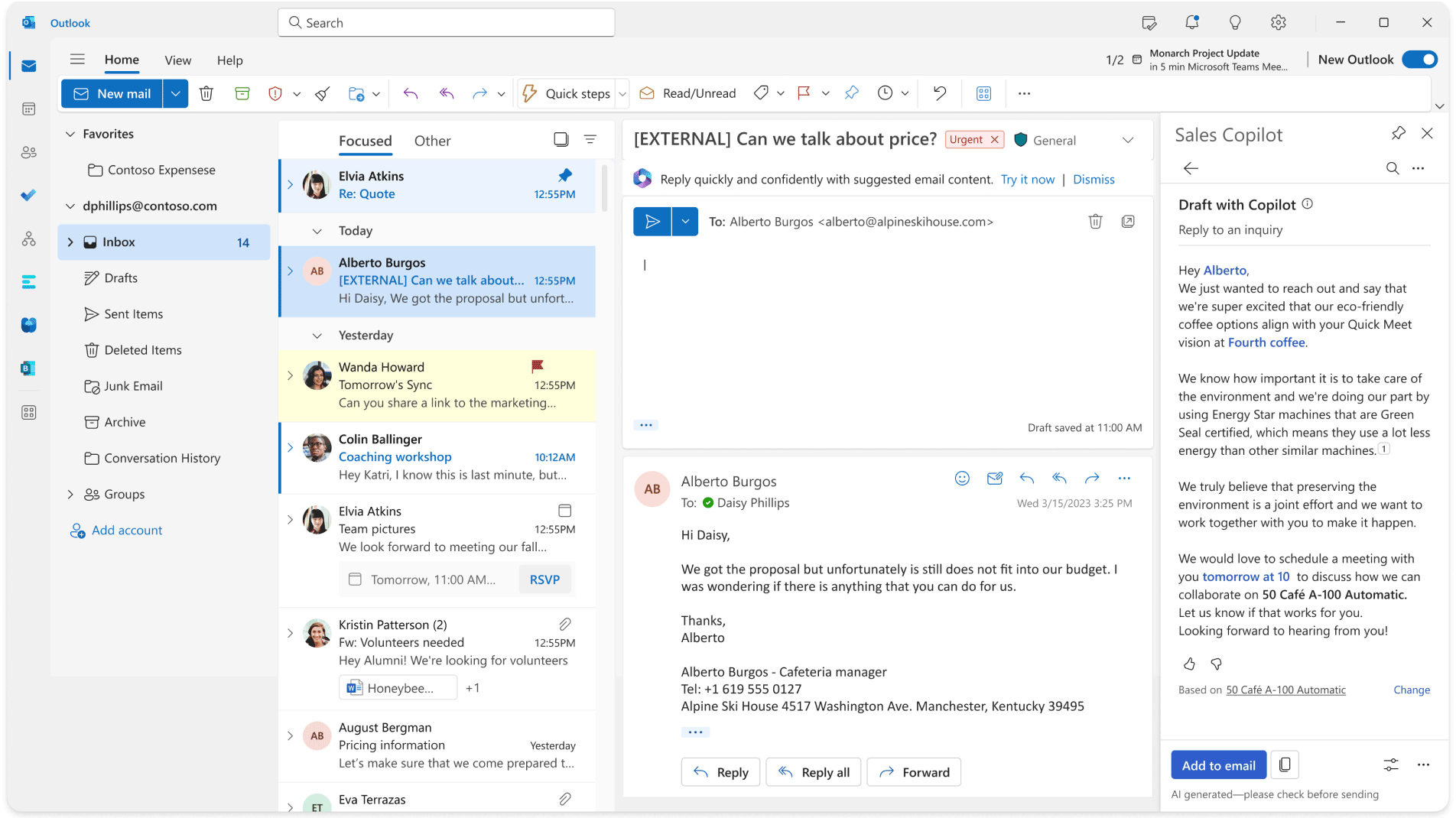Open the View menu
The width and height of the screenshot is (1456, 818).
coord(177,60)
